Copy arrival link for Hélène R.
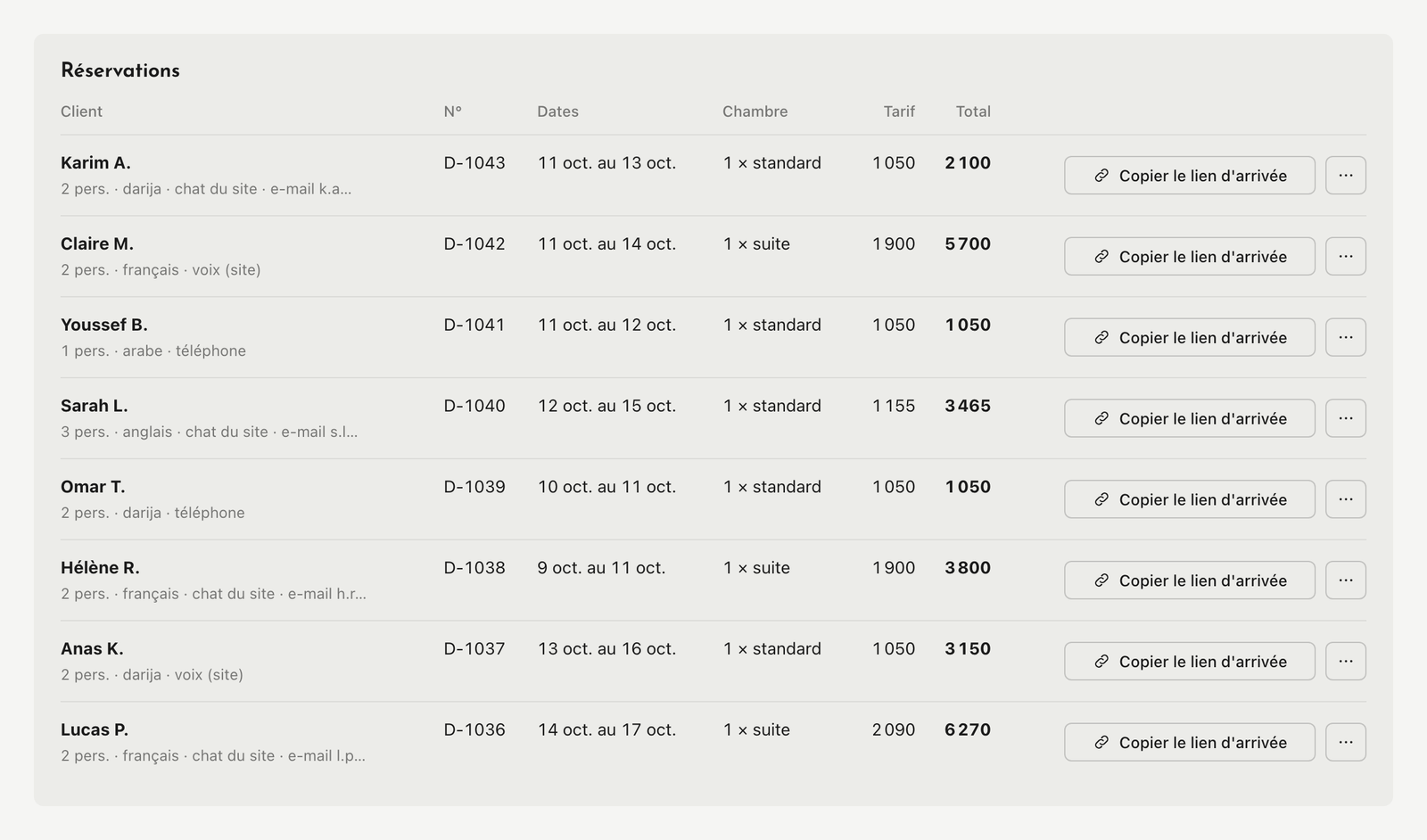1427x840 pixels. [1190, 581]
